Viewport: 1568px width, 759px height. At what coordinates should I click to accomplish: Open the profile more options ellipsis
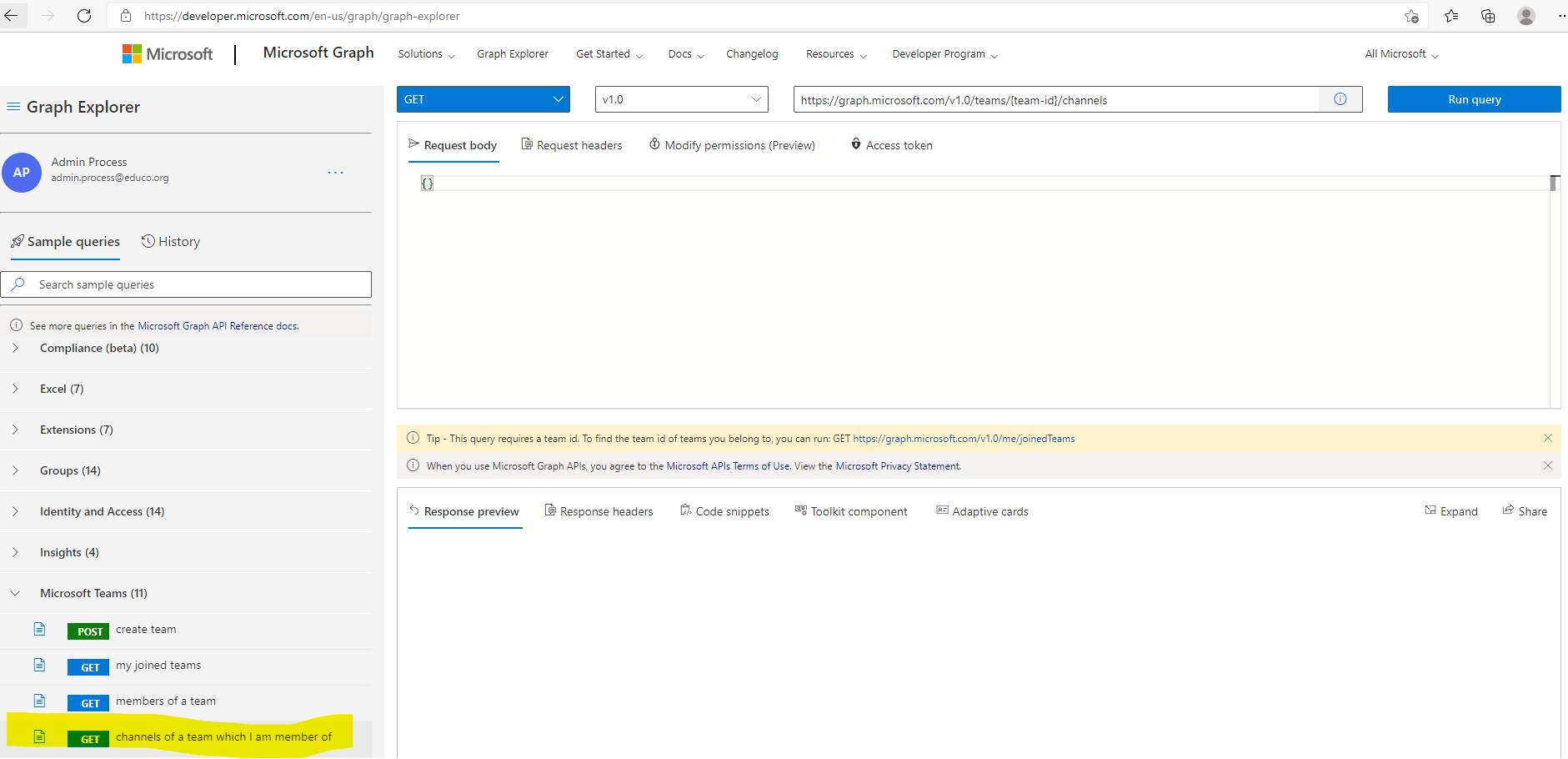point(335,173)
